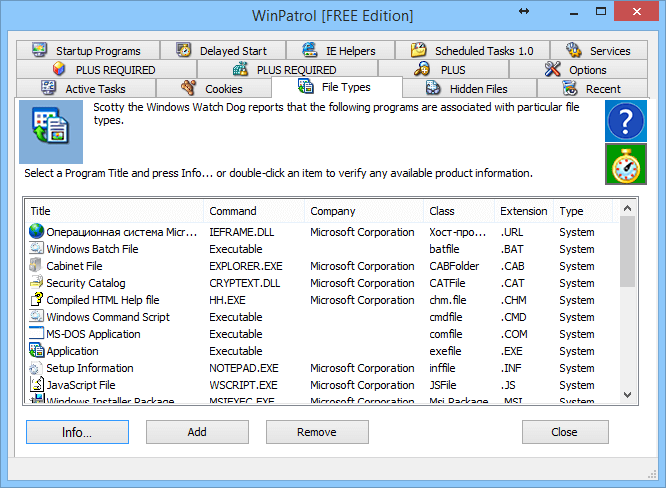
Task: Open the Cookies tab
Action: pyautogui.click(x=214, y=88)
